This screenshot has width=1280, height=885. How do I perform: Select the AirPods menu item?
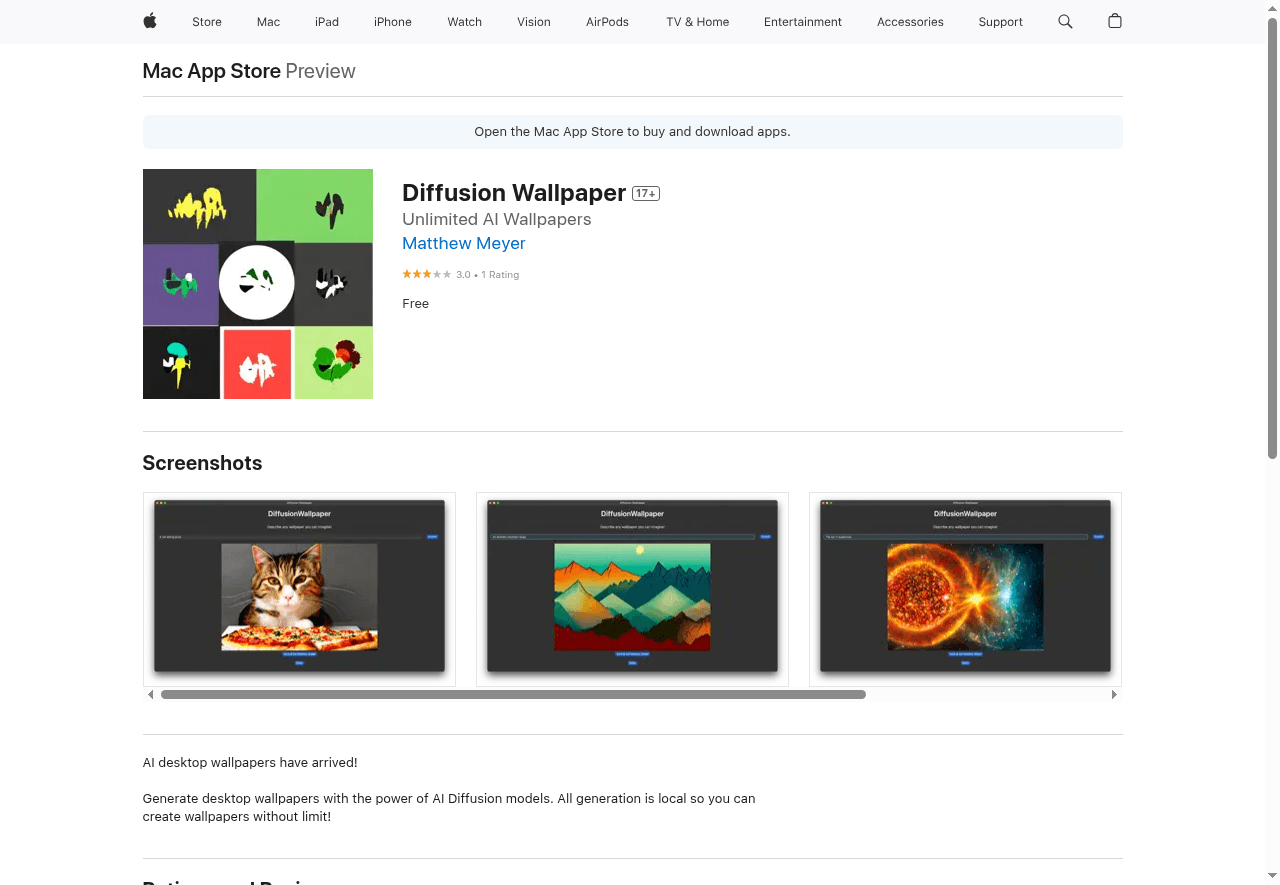click(x=607, y=21)
